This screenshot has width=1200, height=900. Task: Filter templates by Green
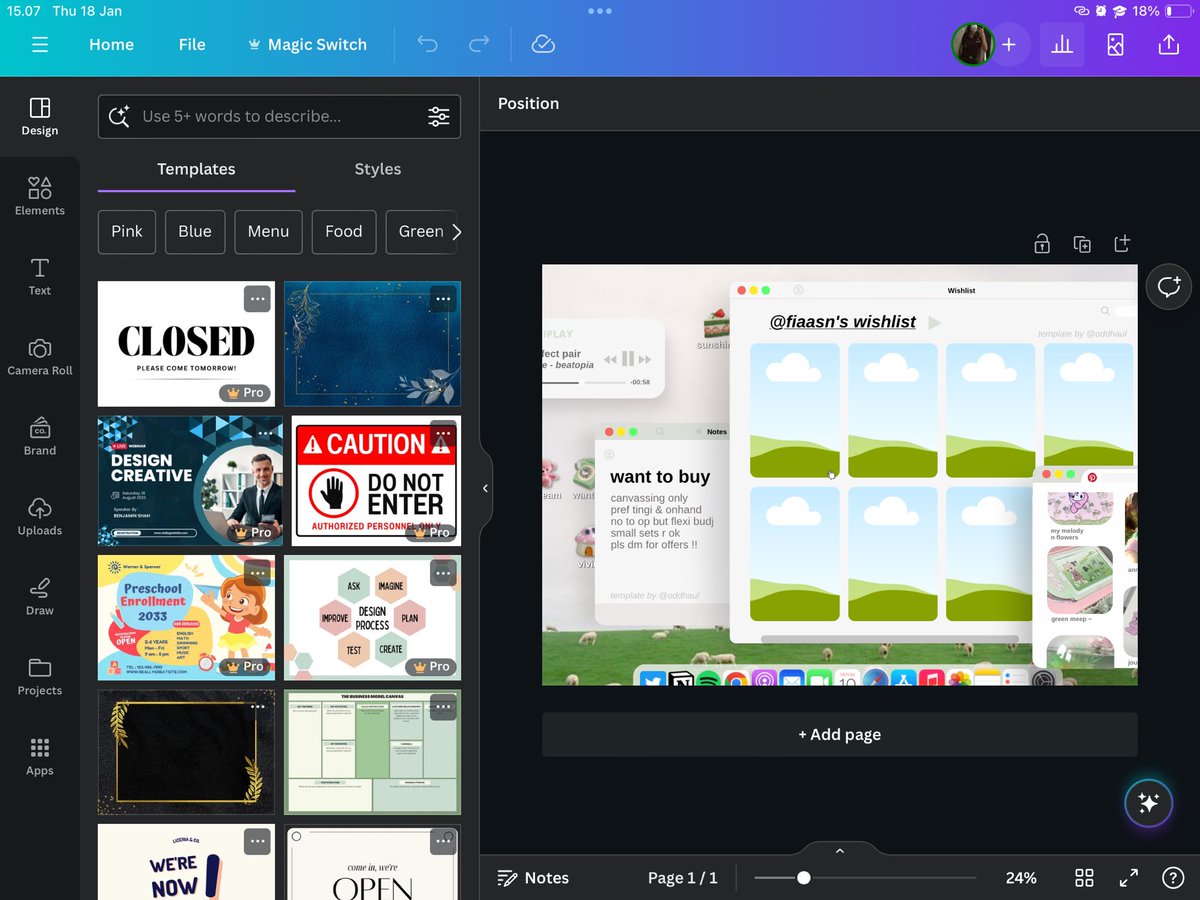[421, 231]
